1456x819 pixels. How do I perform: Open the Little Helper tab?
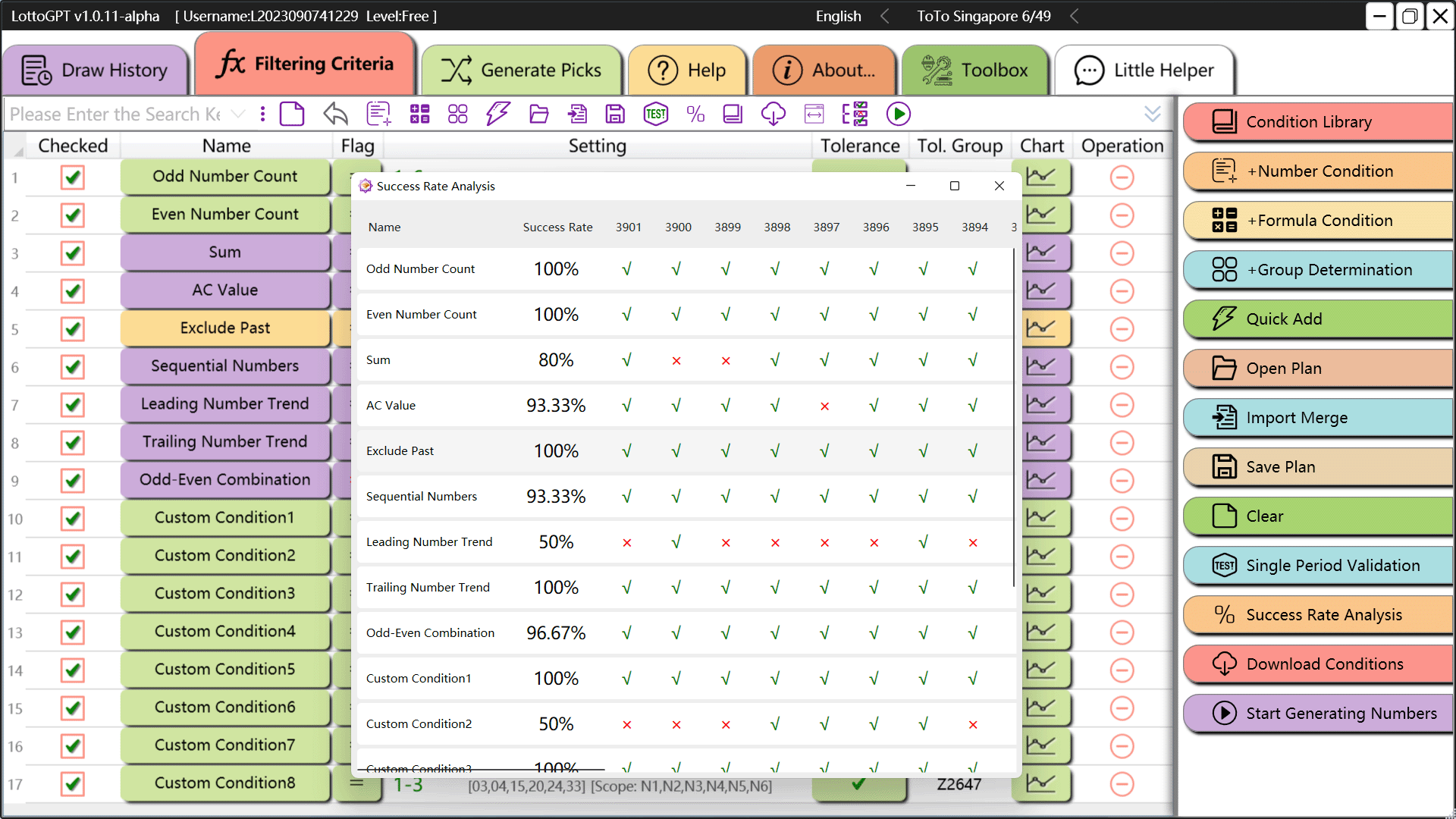(x=1144, y=71)
